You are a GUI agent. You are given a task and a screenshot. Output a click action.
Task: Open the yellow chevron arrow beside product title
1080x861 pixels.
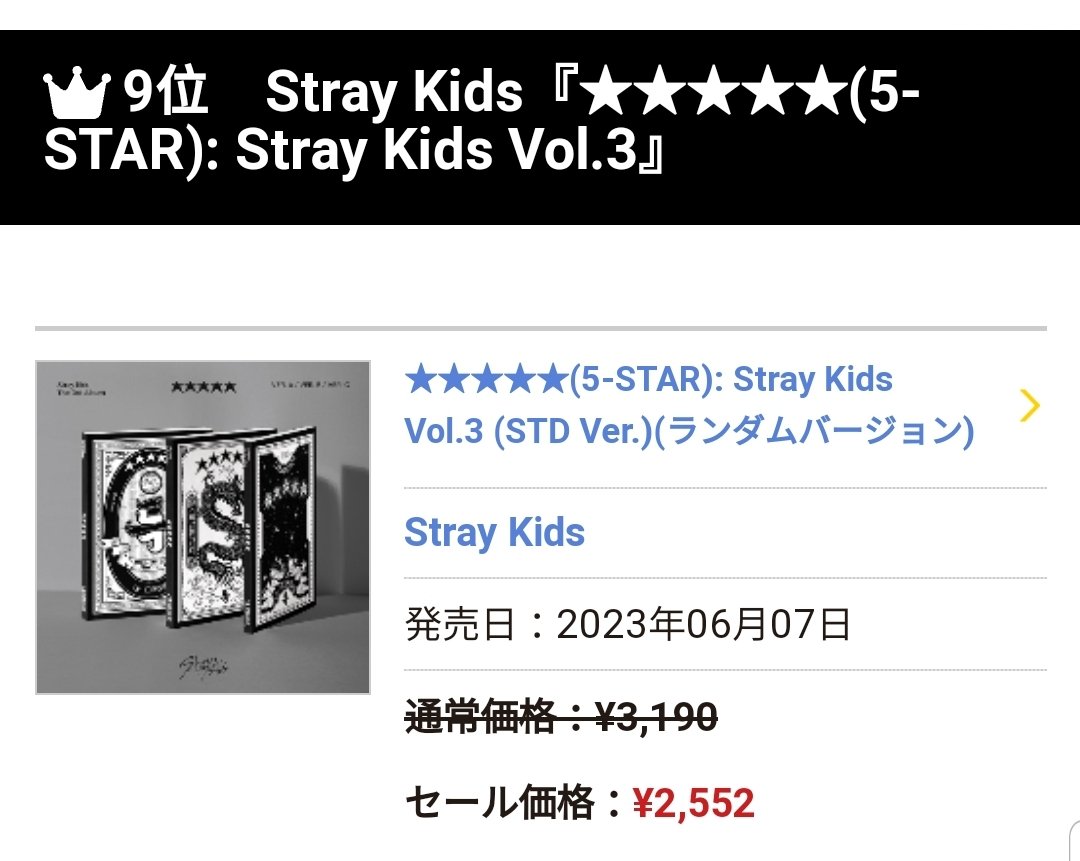coord(1030,405)
